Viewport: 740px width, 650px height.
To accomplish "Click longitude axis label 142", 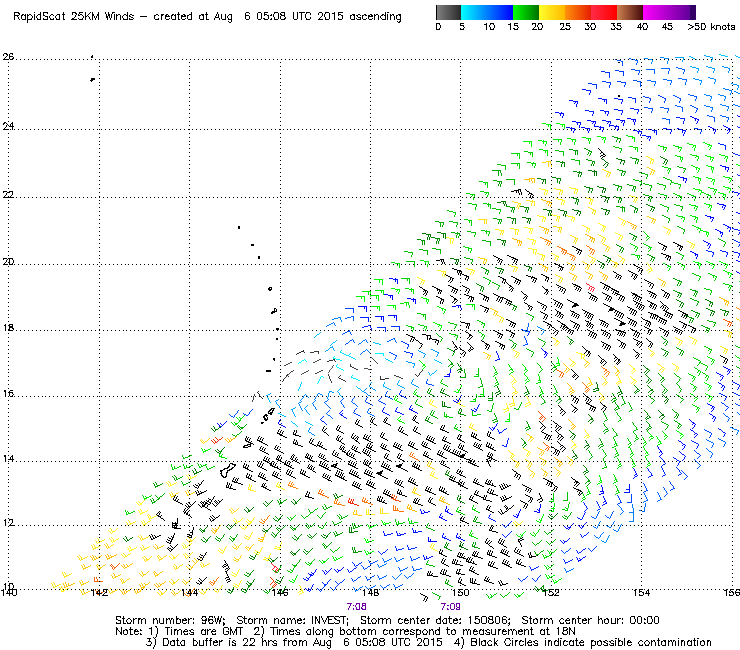I will 99,593.
